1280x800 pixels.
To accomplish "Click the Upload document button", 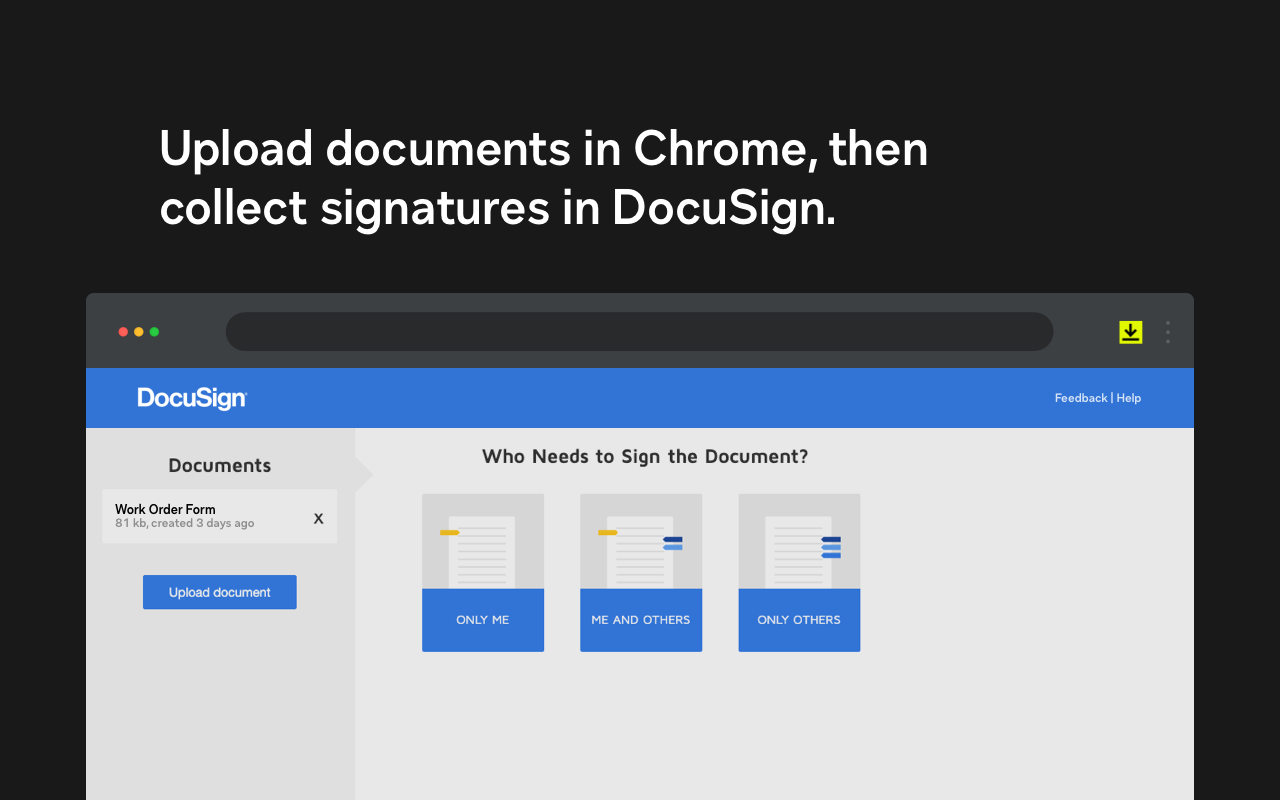I will click(219, 592).
